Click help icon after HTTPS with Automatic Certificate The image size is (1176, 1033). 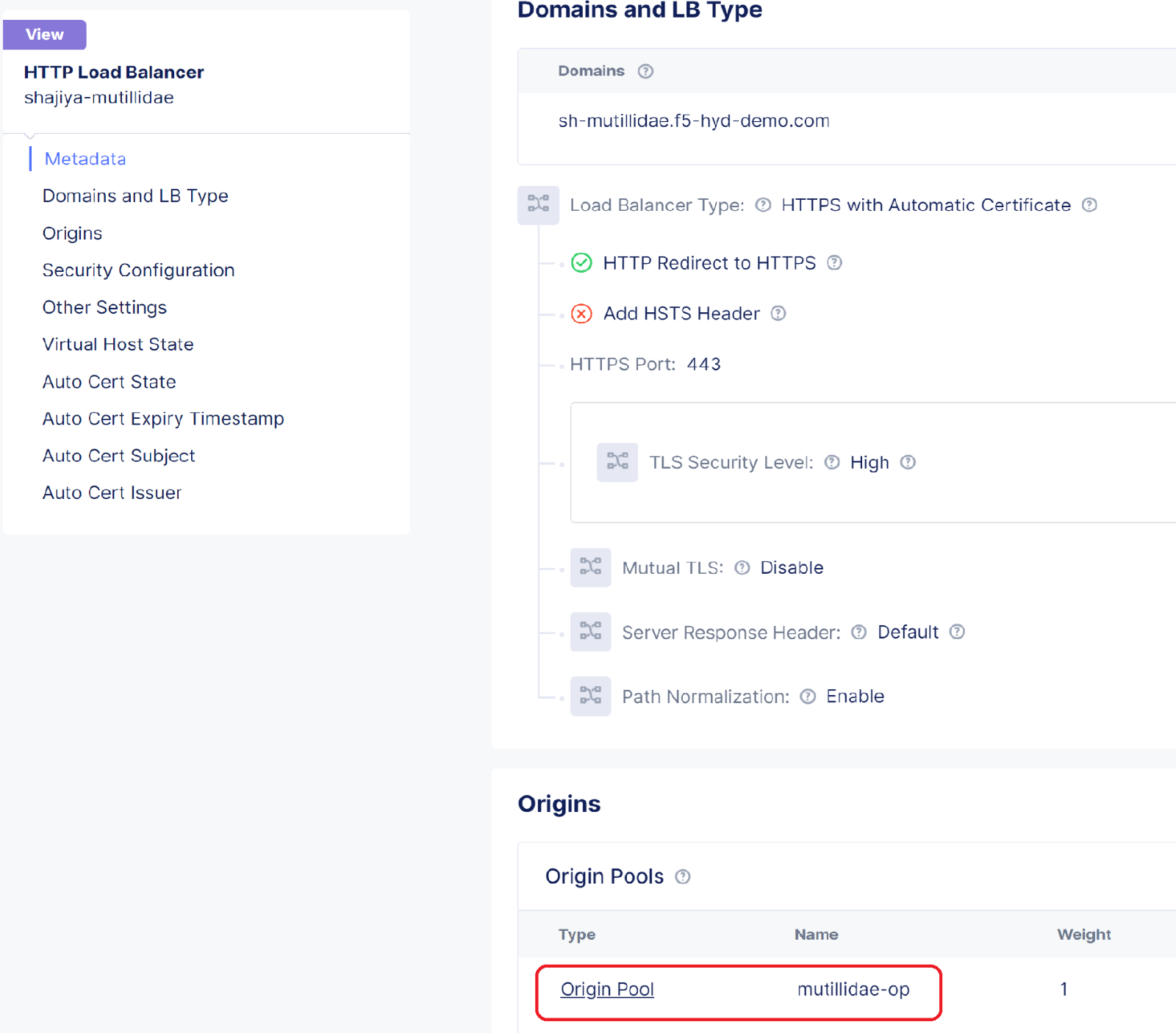coord(1089,205)
